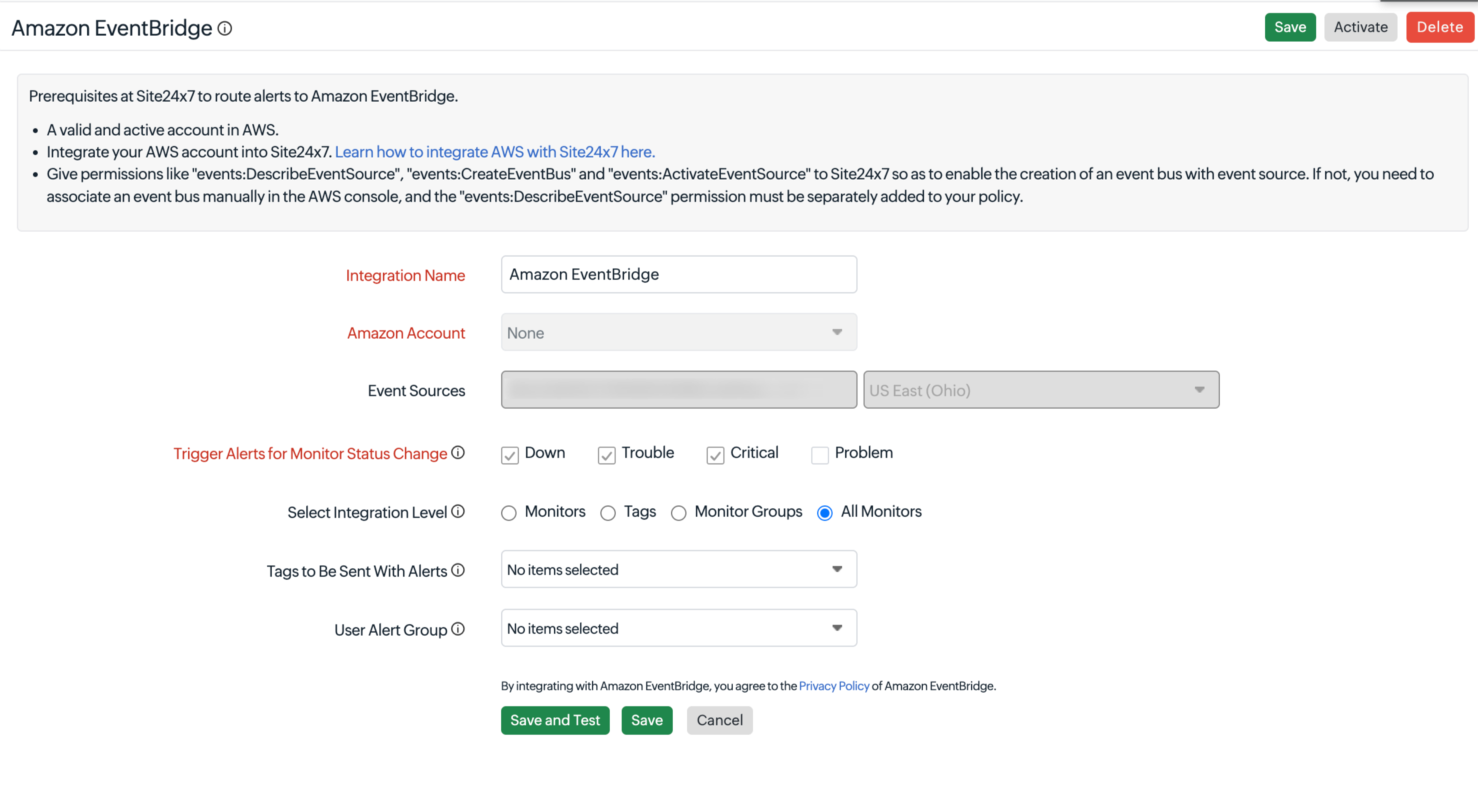Click the Activate button

coord(1360,27)
